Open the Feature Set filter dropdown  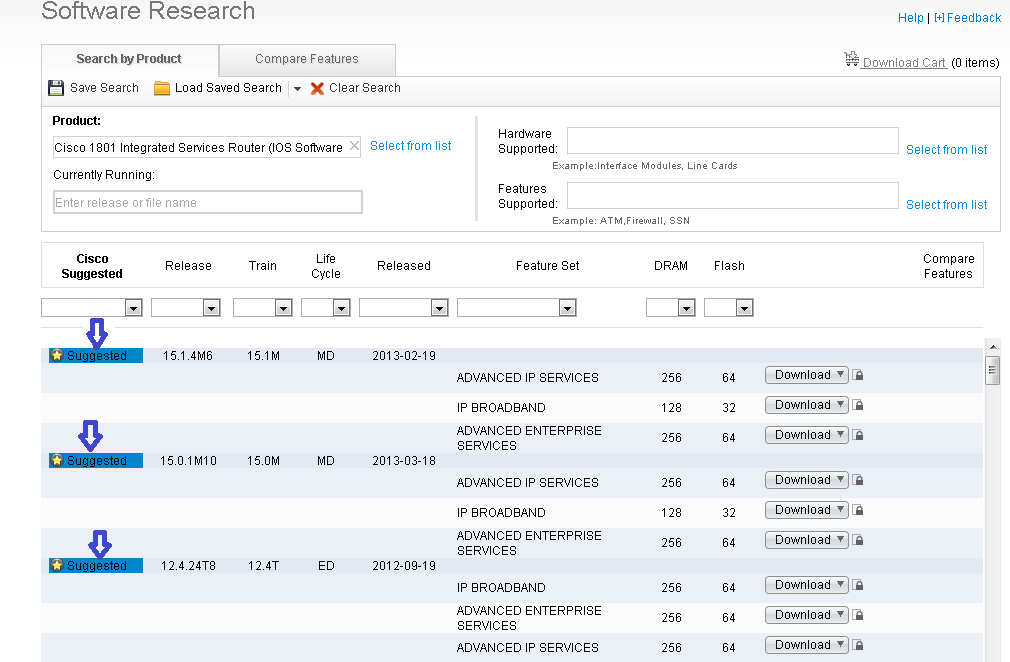(567, 308)
